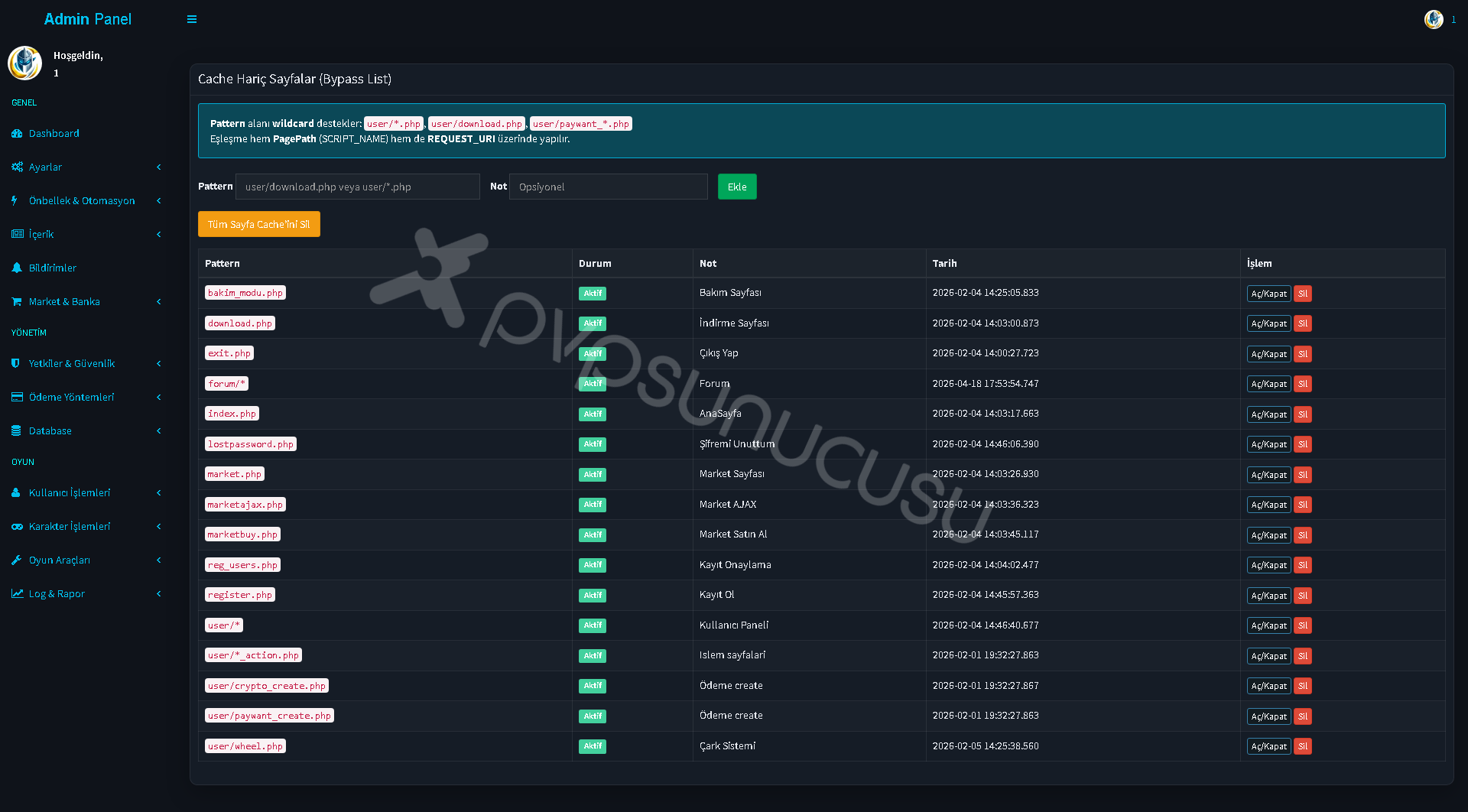Delete marketajax.php with Sil button

tap(1303, 505)
